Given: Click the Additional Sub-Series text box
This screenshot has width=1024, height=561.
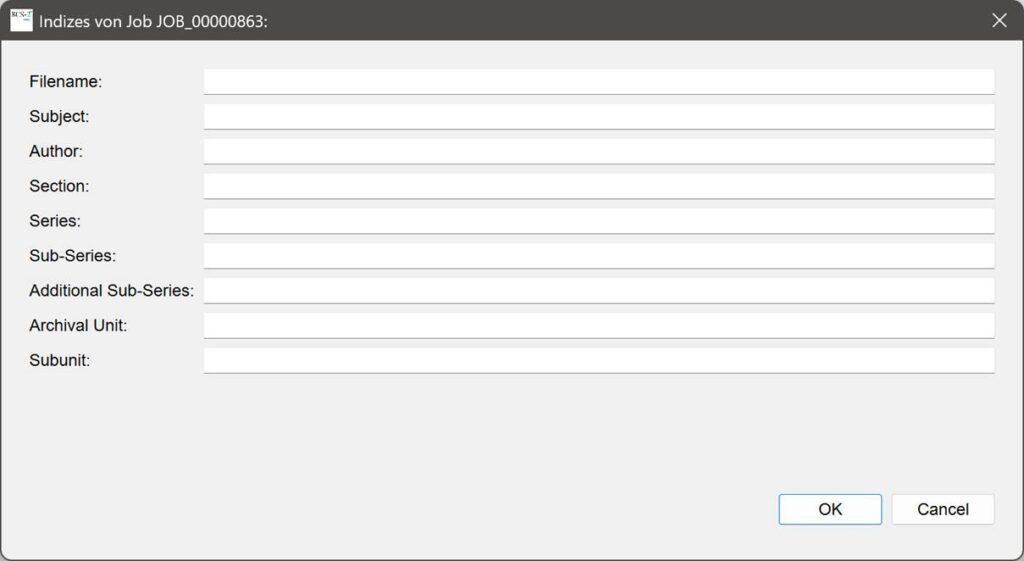Looking at the screenshot, I should (598, 291).
